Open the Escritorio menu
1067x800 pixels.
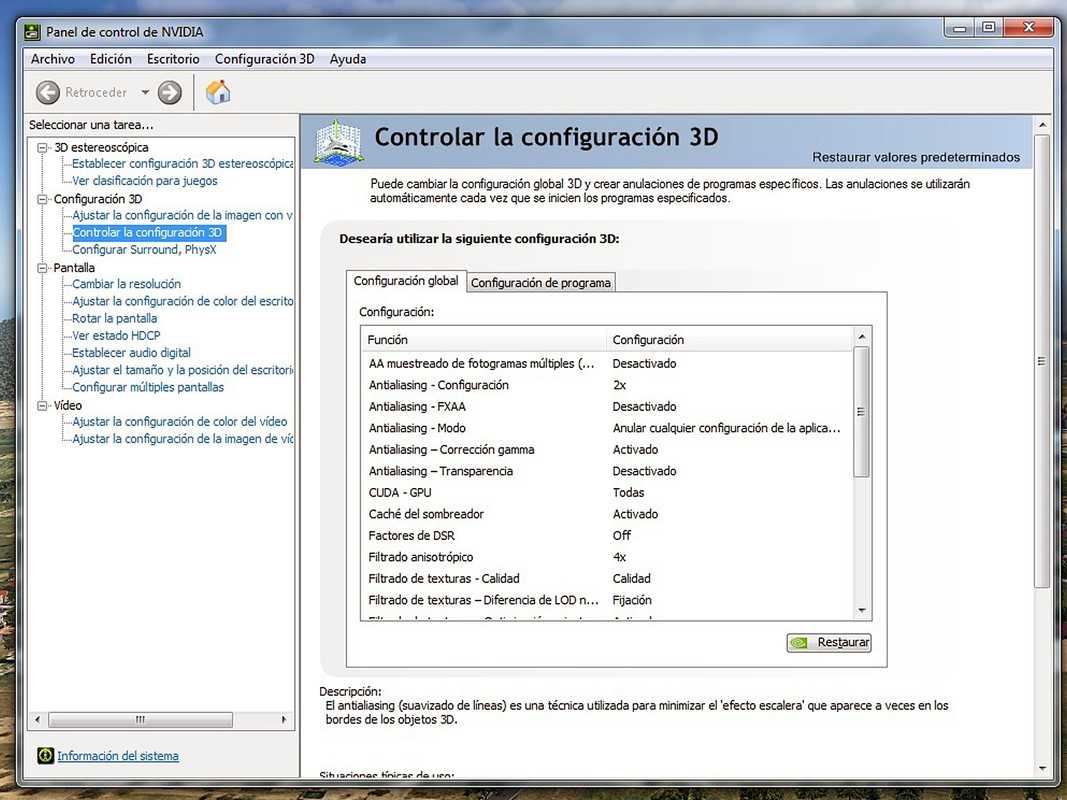[173, 59]
